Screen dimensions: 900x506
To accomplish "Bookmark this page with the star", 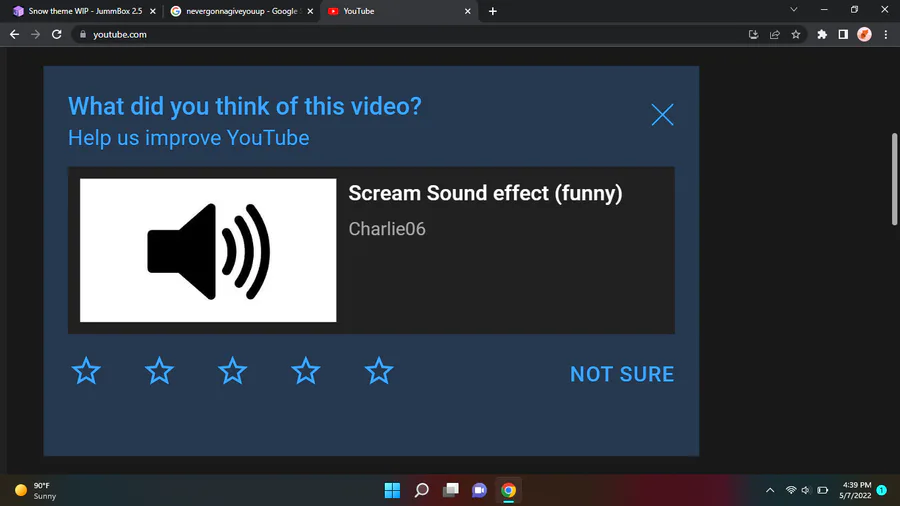I will (796, 34).
